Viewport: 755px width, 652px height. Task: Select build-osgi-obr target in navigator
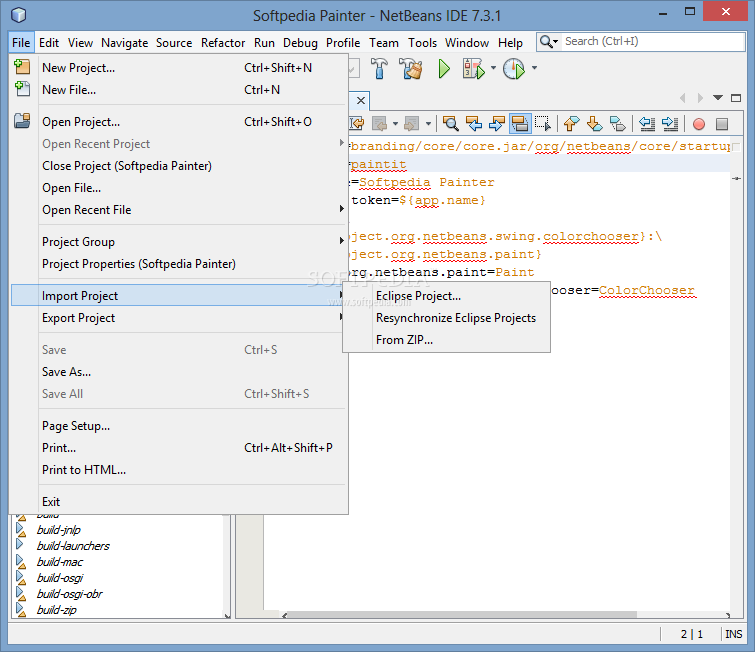pyautogui.click(x=70, y=594)
